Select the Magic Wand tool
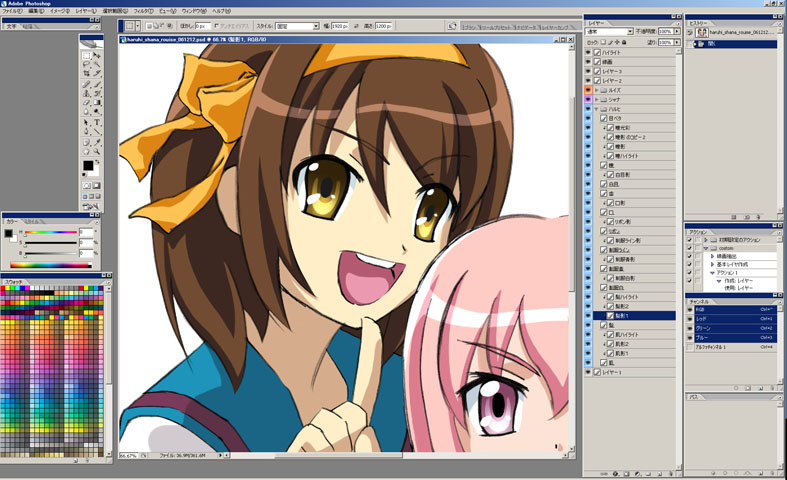The height and width of the screenshot is (480, 787). click(97, 64)
